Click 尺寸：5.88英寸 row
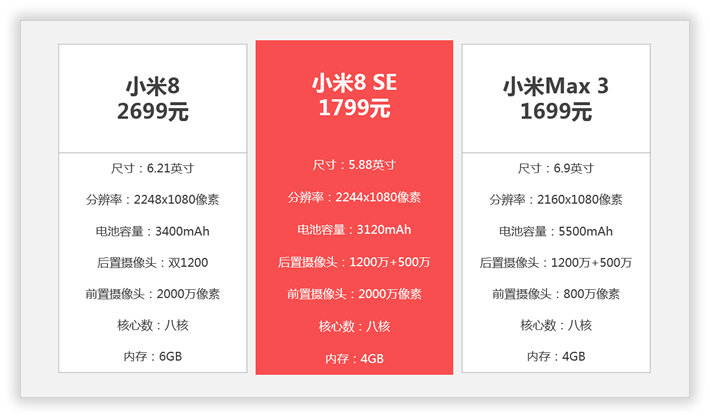The height and width of the screenshot is (420, 710). tap(354, 165)
